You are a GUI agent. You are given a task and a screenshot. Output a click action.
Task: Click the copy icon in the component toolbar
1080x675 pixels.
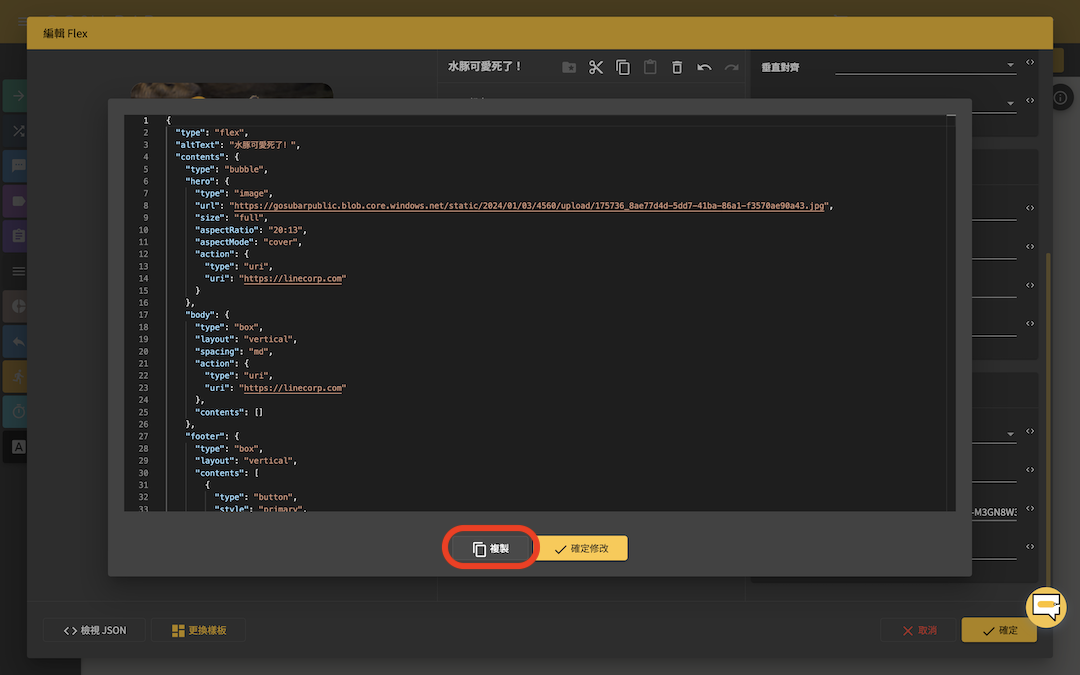tap(623, 67)
